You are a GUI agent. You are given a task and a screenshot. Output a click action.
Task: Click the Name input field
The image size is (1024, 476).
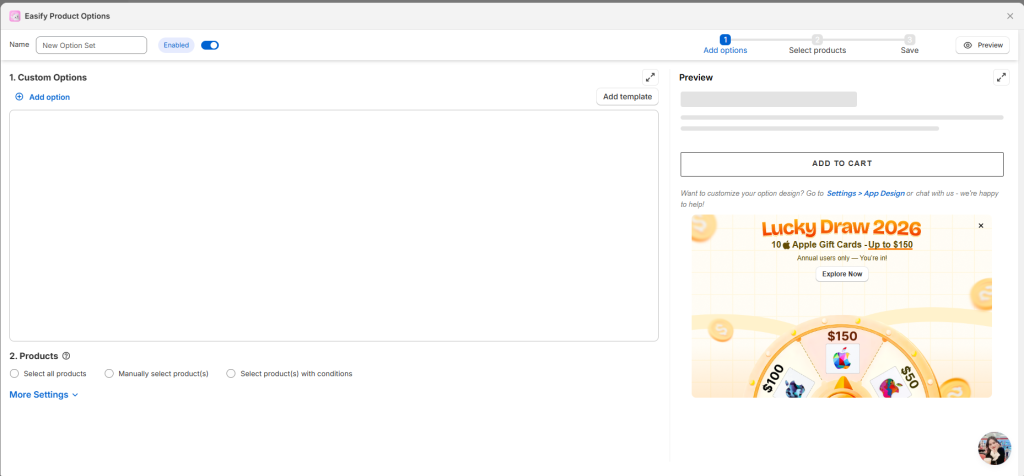91,45
